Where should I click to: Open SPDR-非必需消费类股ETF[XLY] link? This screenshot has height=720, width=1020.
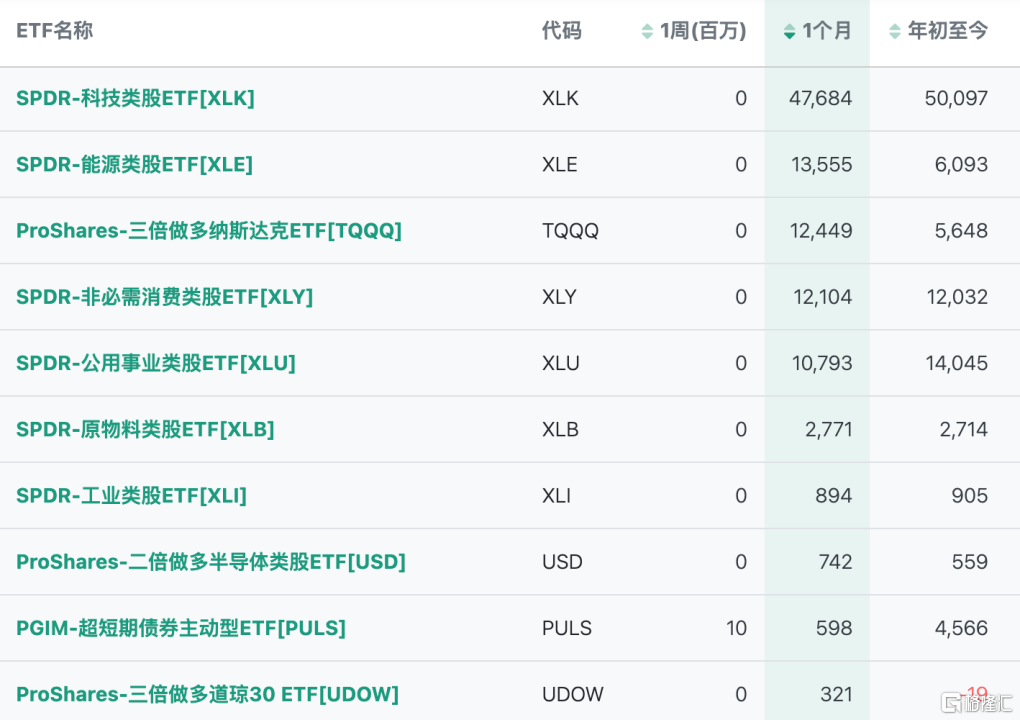click(x=164, y=297)
